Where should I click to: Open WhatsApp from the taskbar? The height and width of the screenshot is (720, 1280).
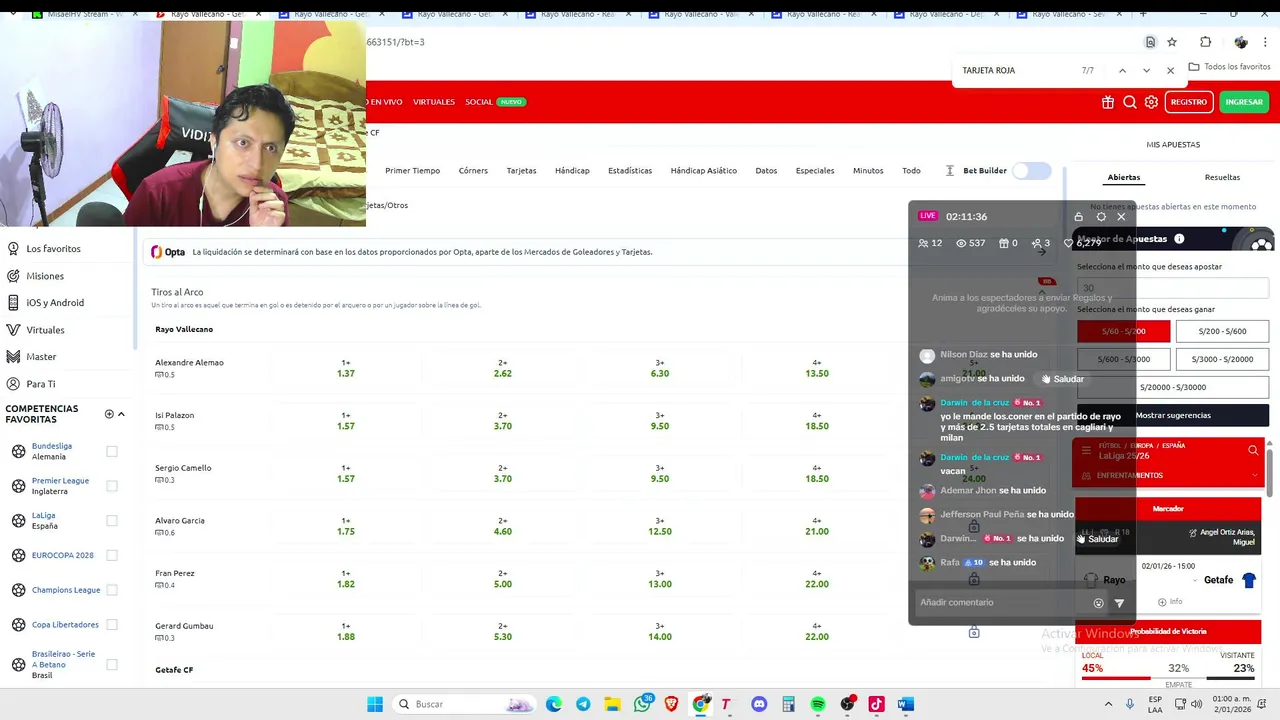(x=642, y=704)
